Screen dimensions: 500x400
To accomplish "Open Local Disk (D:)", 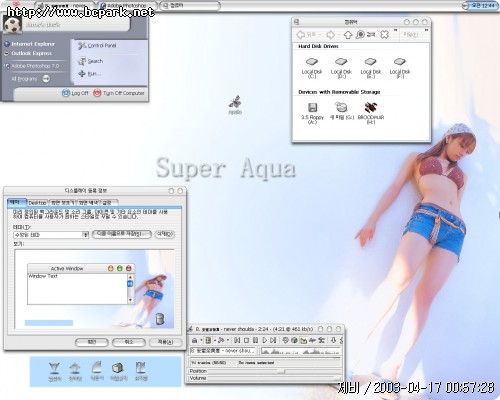I will coord(341,68).
